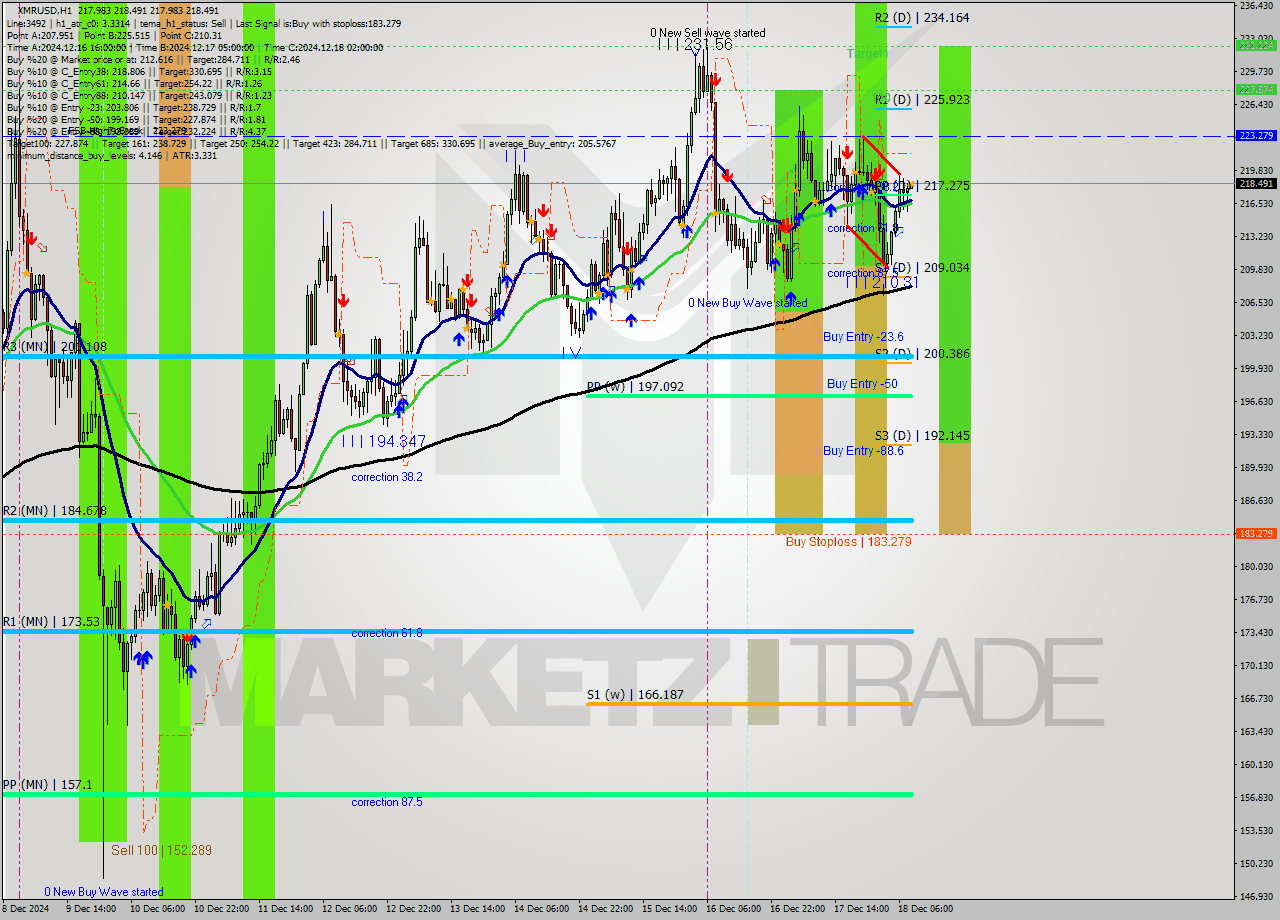Select the S1 (w) | 166.187 label
The width and height of the screenshot is (1280, 920).
(x=635, y=694)
